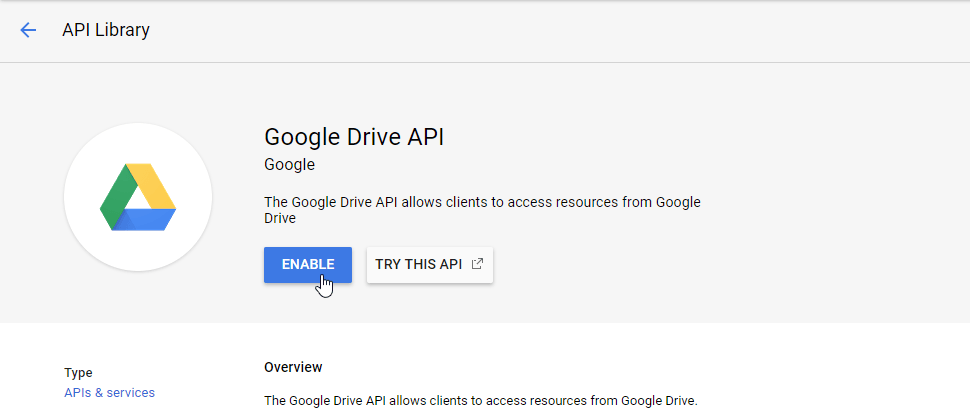970x411 pixels.
Task: Click the API Library page title
Action: tap(106, 30)
